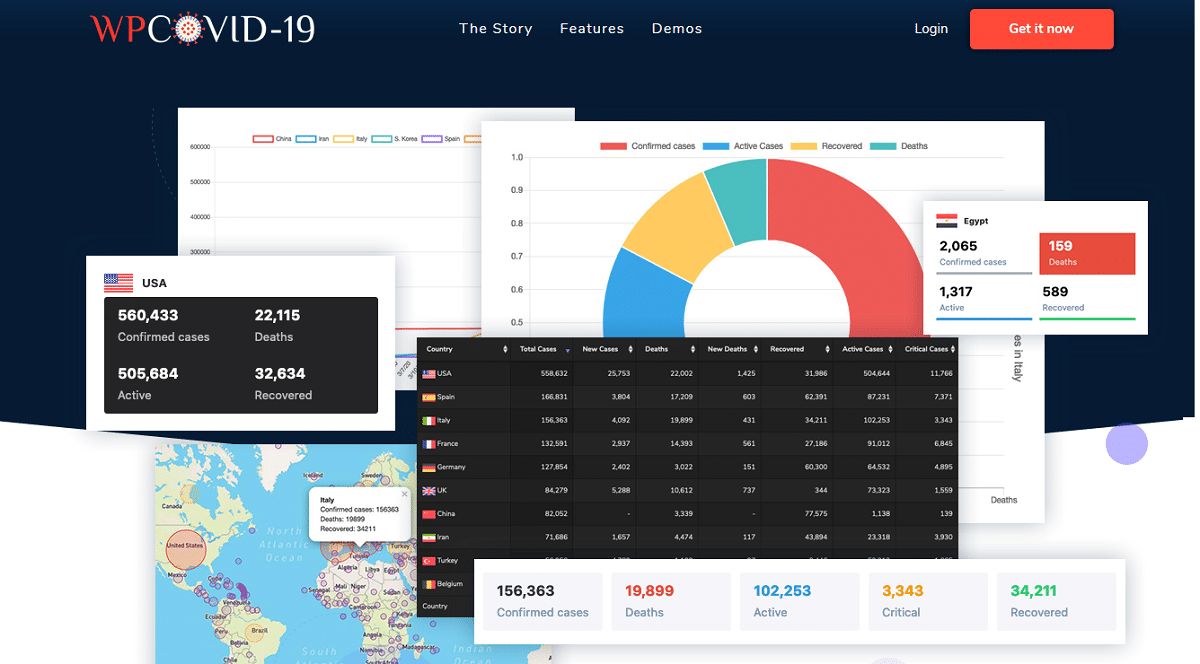Toggle Iran series in line chart legend
1200x664 pixels.
pos(311,139)
